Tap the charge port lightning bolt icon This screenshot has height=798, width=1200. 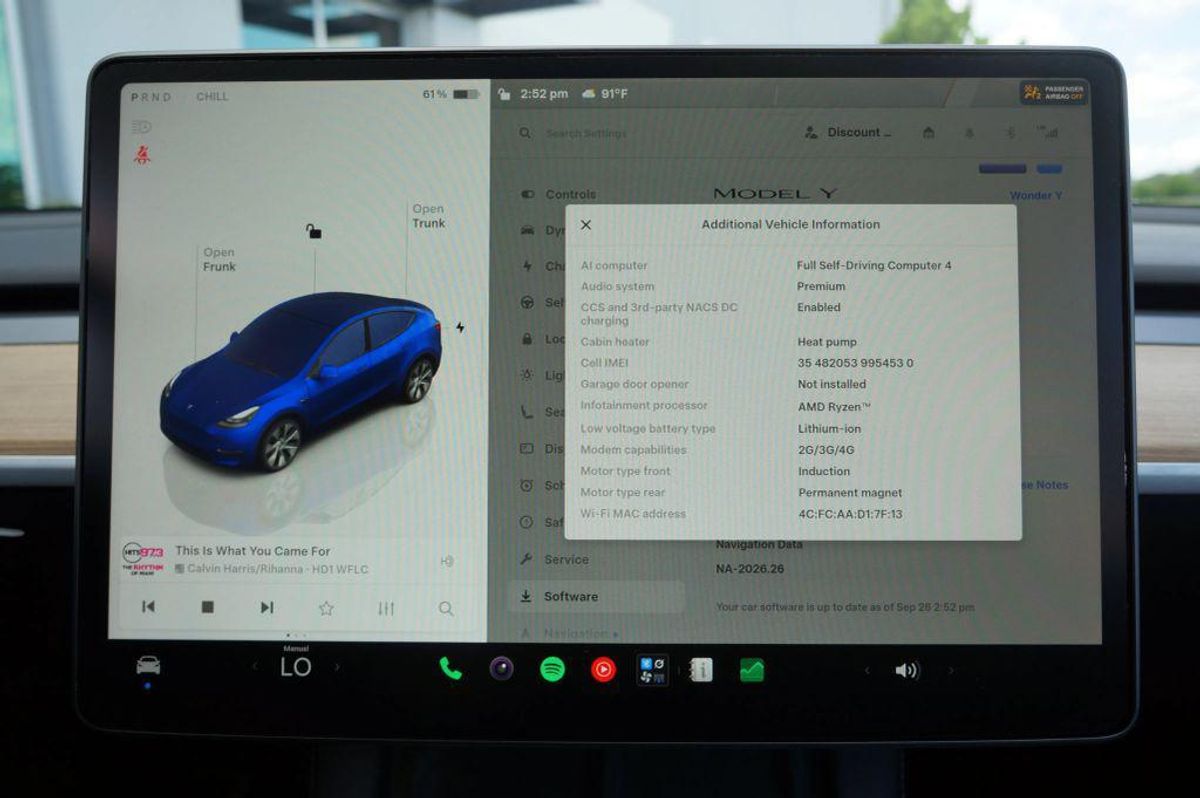click(x=460, y=327)
